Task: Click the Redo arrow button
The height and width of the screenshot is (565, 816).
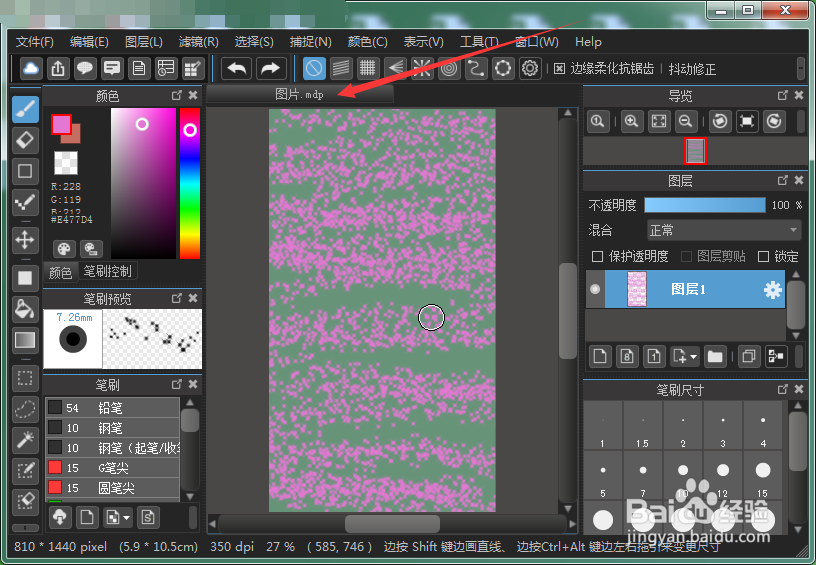Action: point(270,68)
